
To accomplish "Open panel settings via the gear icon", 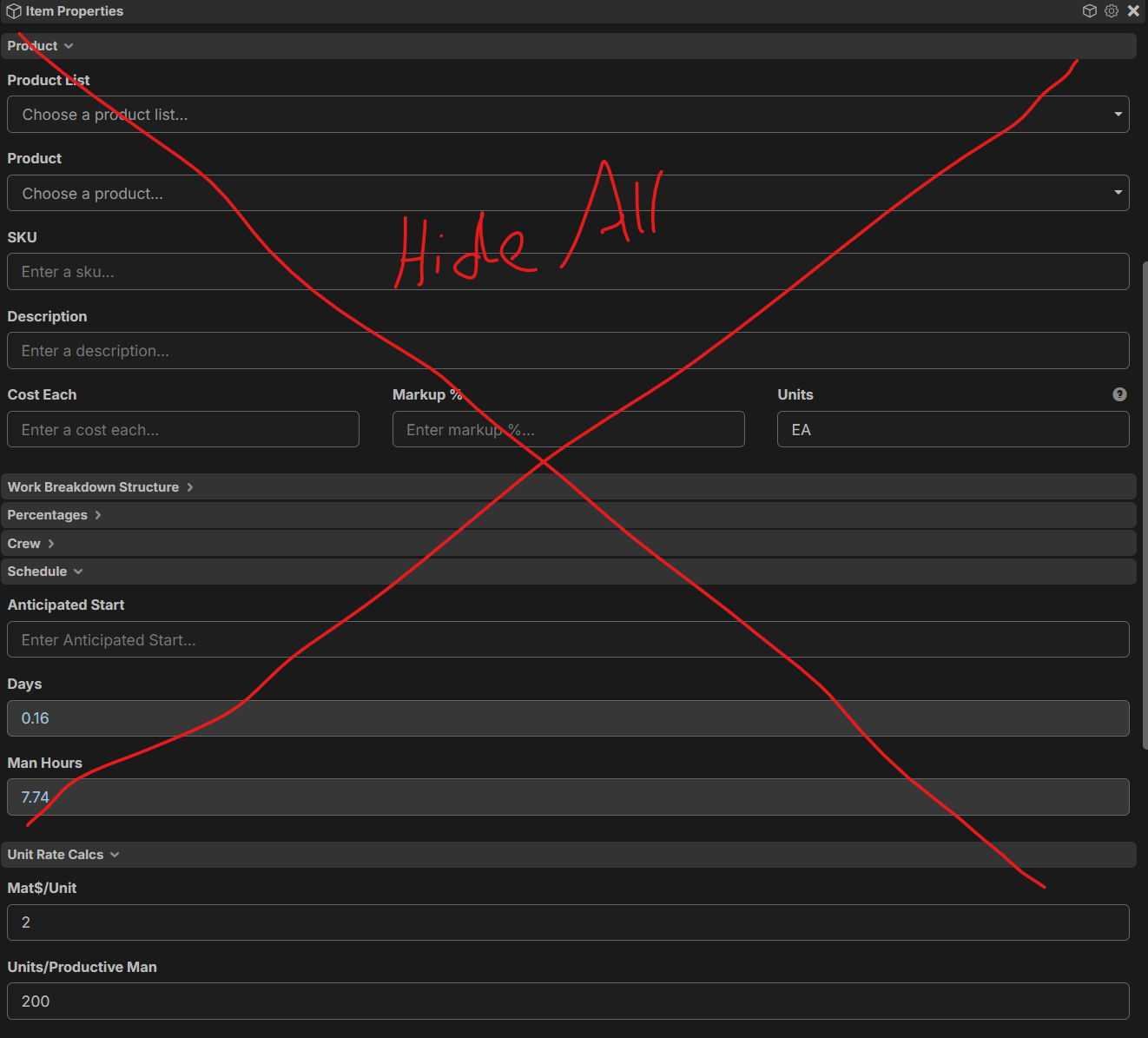I will [1112, 11].
